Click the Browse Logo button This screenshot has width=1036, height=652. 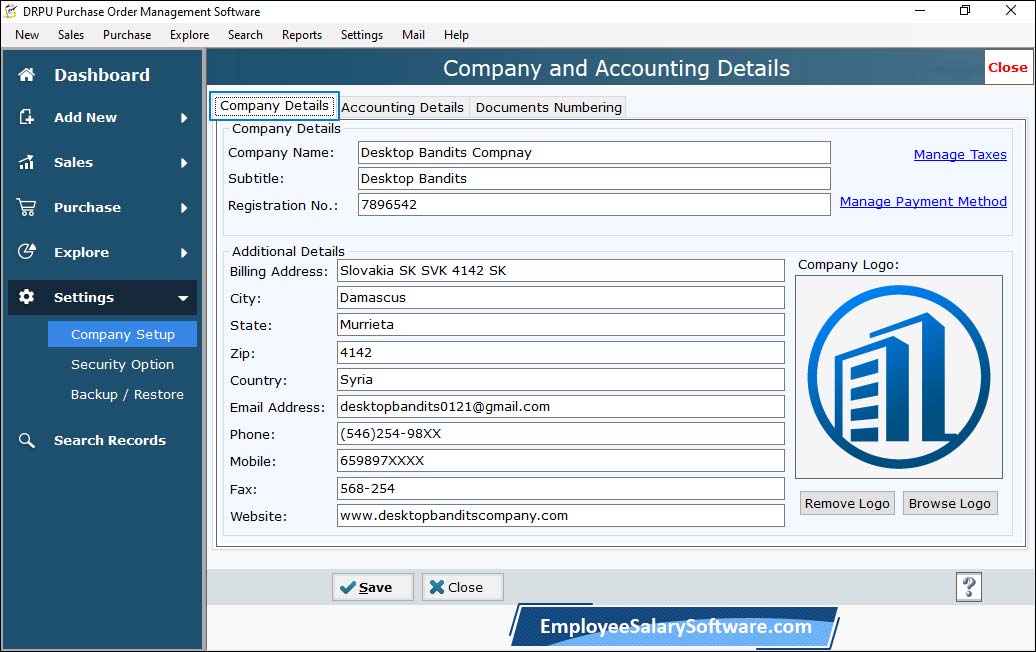pos(949,503)
